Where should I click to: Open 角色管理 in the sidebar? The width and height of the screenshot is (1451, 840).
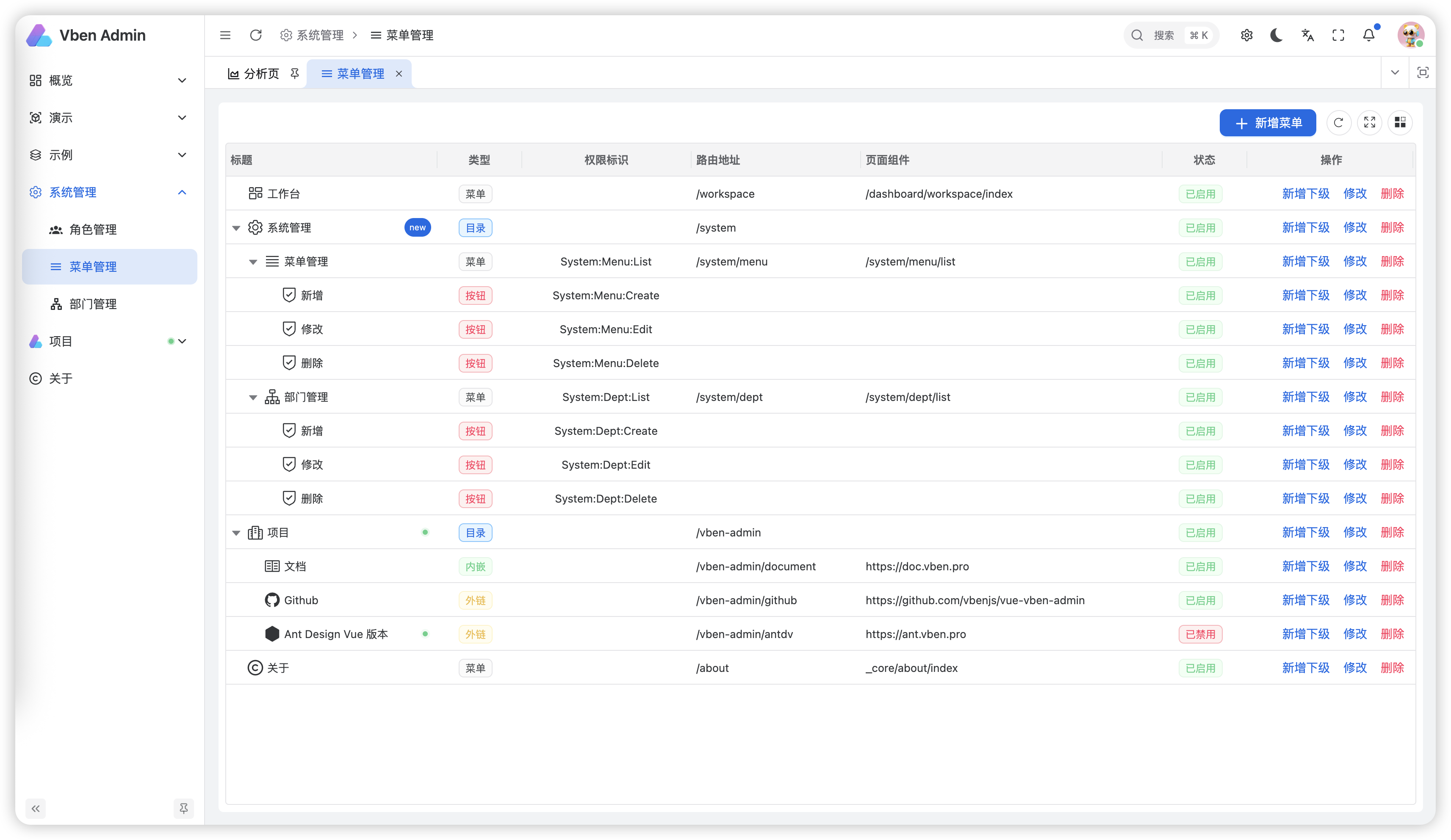(x=93, y=230)
